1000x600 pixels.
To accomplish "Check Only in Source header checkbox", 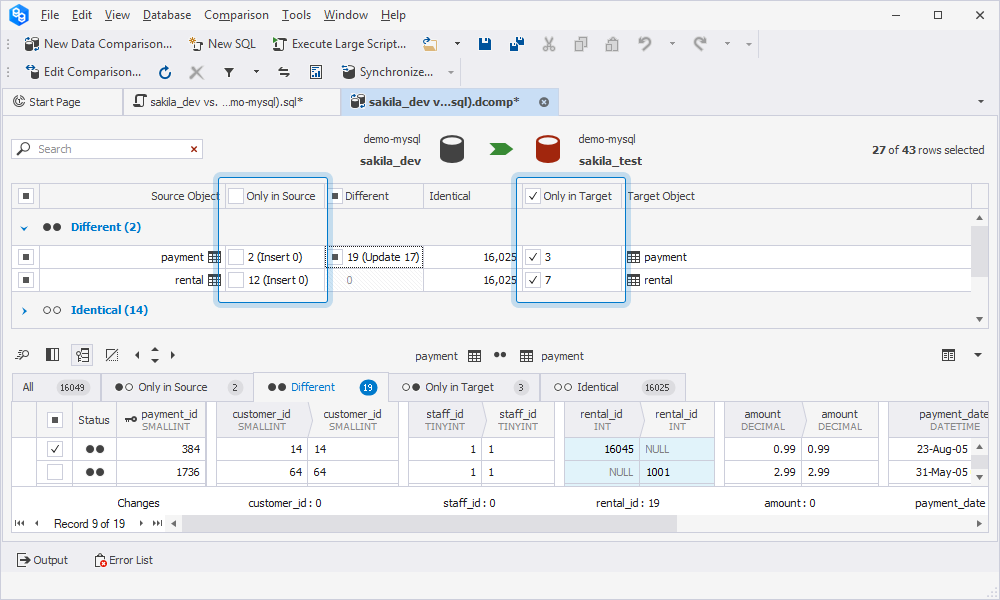I will (236, 196).
